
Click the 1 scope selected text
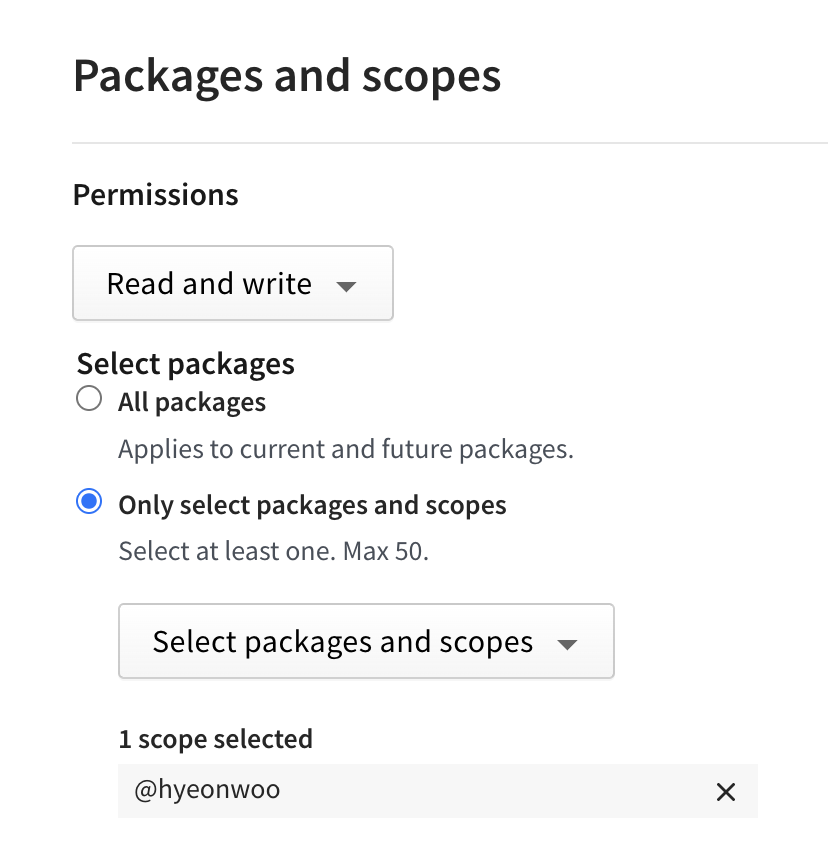pyautogui.click(x=215, y=739)
